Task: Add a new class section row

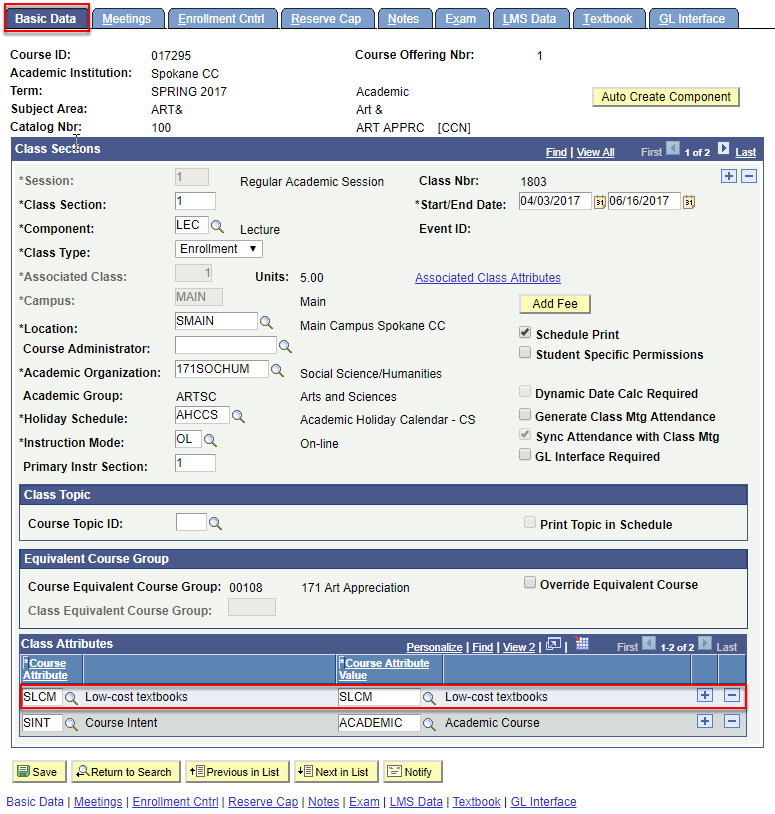Action: click(729, 176)
